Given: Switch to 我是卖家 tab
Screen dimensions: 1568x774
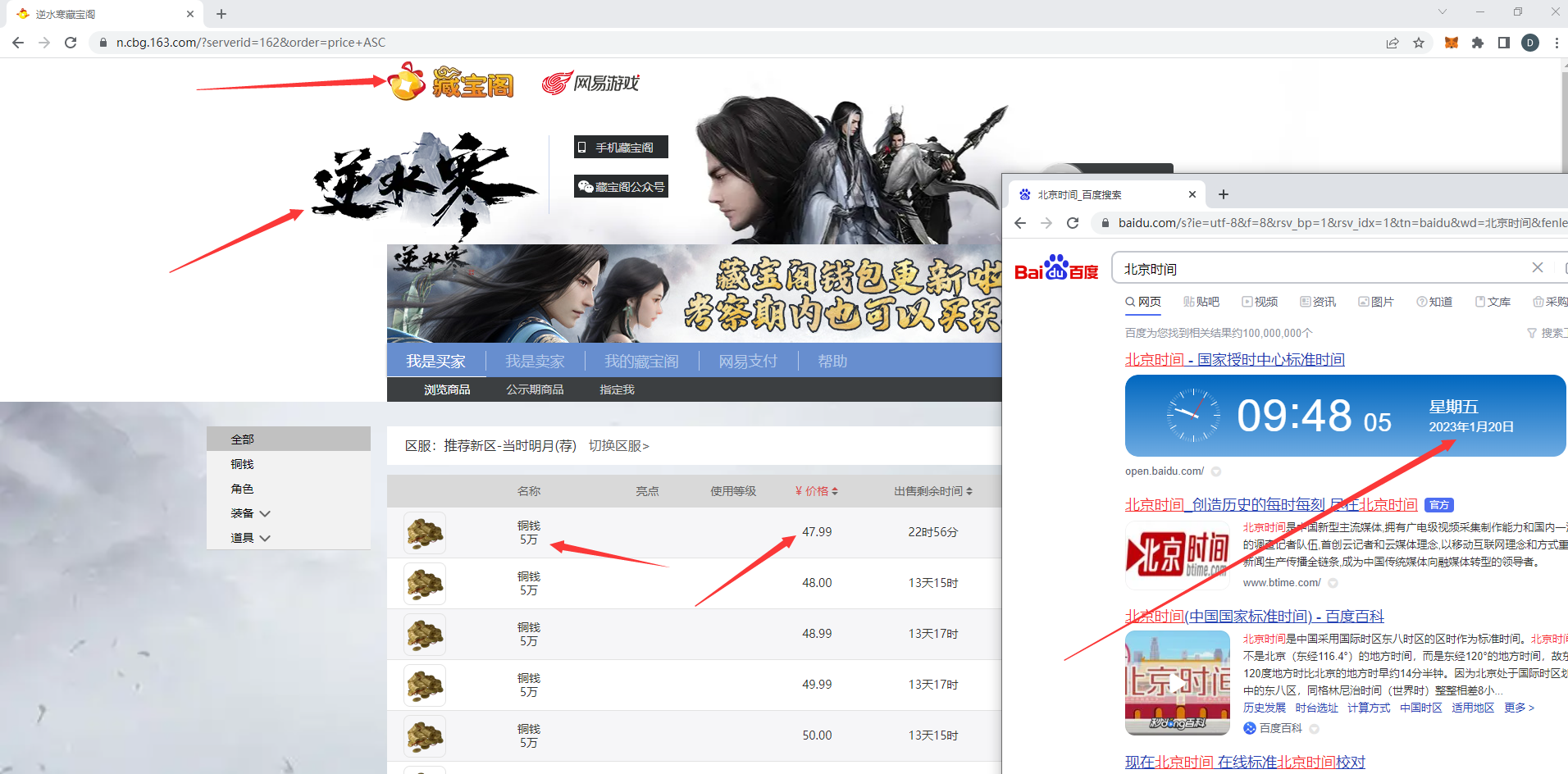Looking at the screenshot, I should click(535, 361).
